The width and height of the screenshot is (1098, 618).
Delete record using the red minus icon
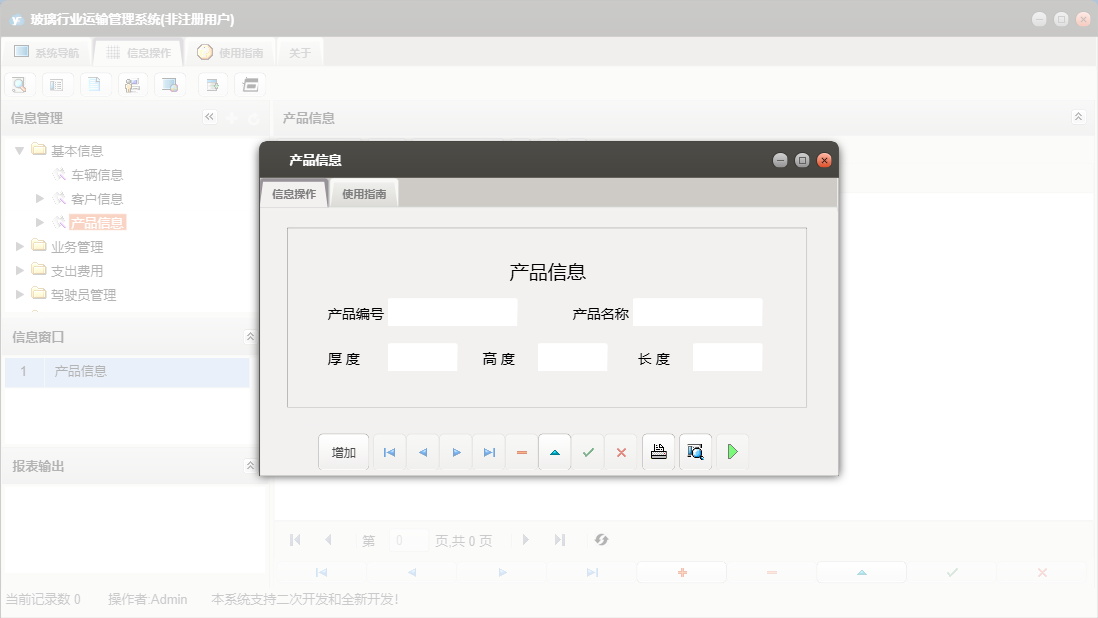521,451
